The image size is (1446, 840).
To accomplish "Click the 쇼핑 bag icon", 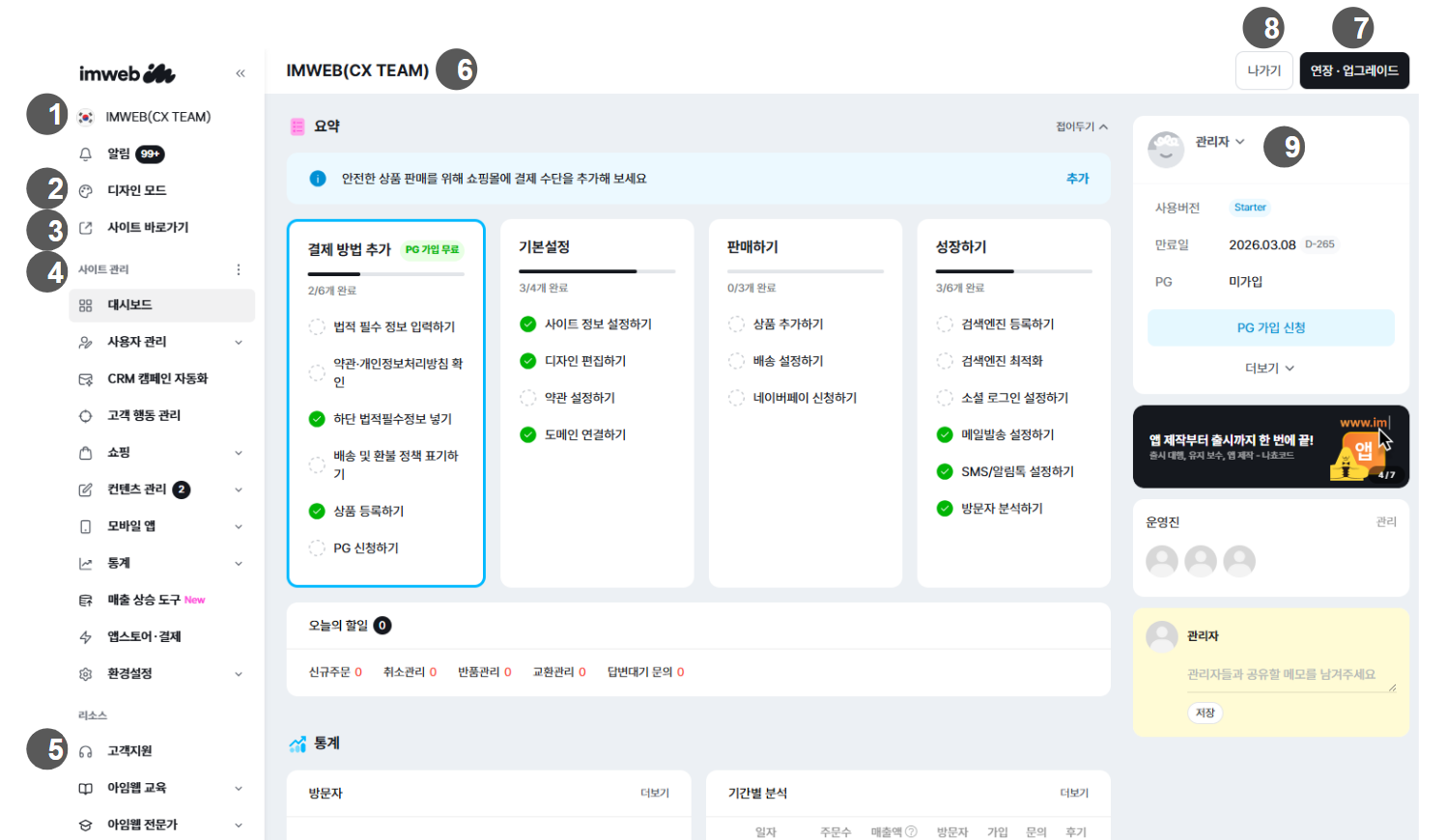I will pos(86,453).
